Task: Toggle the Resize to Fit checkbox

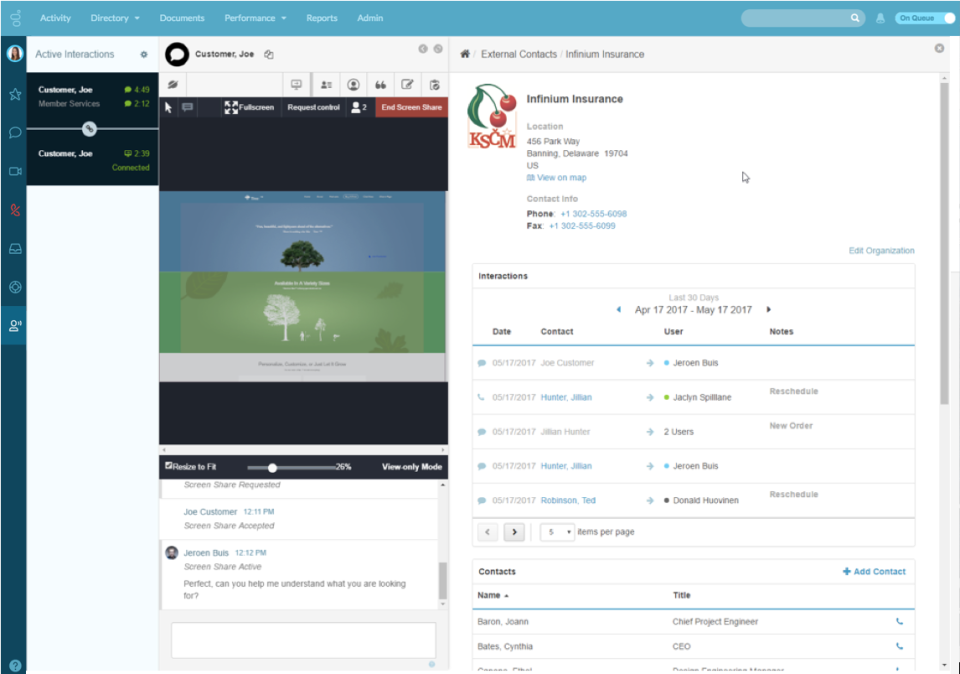Action: point(169,465)
